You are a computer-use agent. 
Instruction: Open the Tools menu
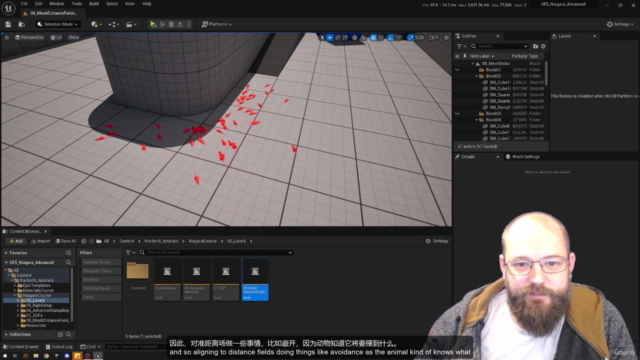click(77, 4)
